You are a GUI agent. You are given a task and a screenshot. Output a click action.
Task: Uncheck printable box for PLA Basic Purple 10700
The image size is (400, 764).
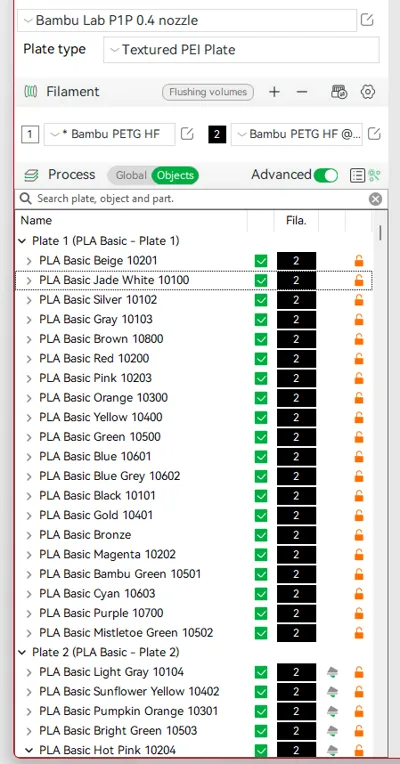tap(261, 613)
